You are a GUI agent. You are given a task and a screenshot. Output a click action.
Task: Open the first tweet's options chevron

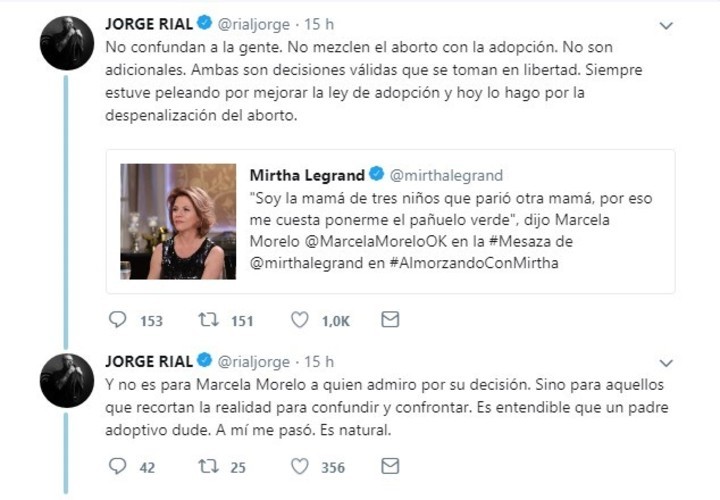point(668,24)
